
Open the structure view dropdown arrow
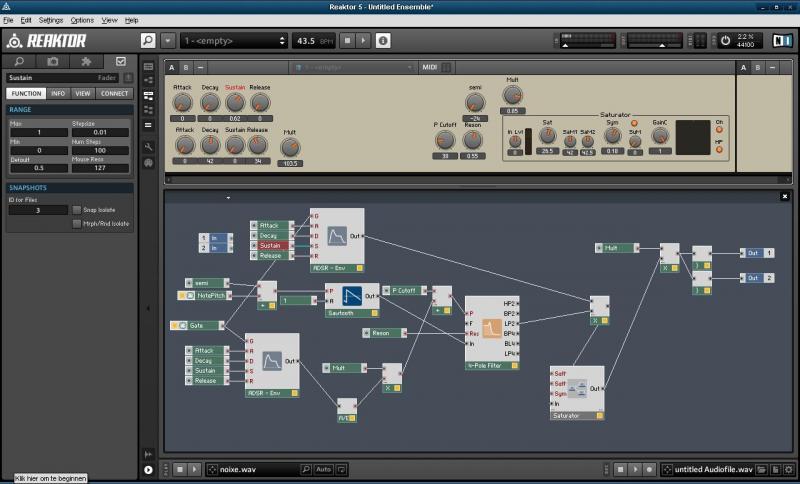228,197
